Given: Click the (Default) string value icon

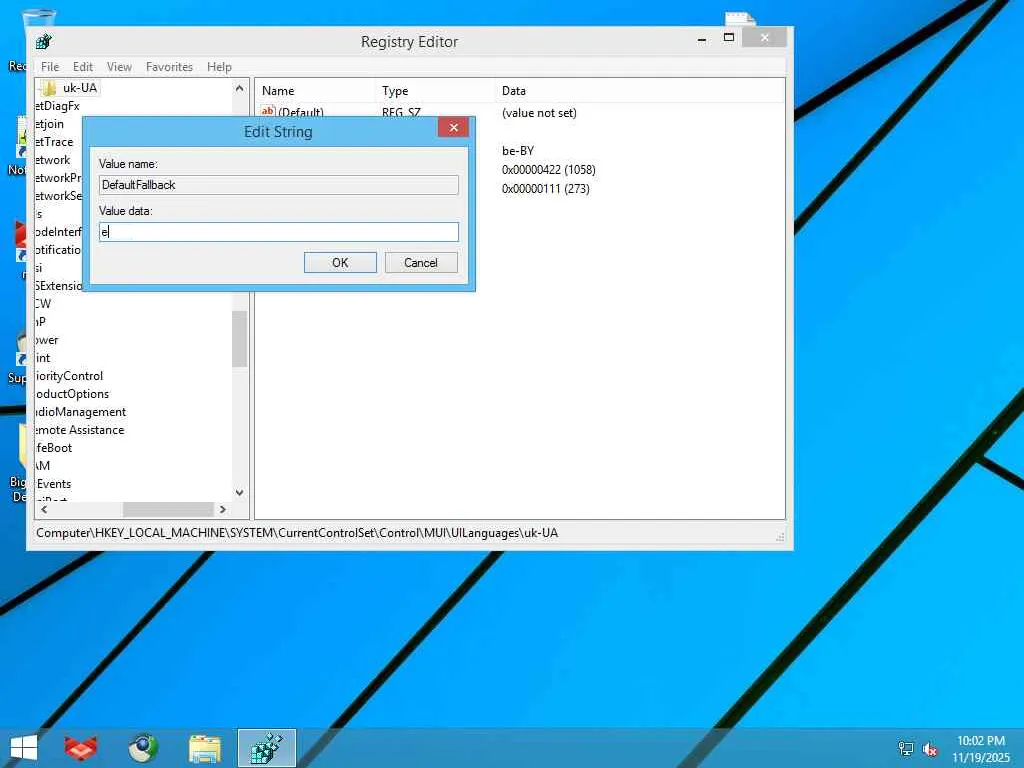Looking at the screenshot, I should click(268, 112).
